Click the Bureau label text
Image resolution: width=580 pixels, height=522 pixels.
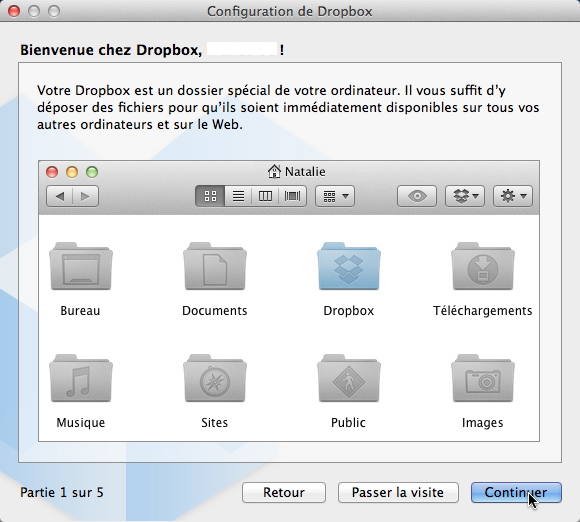(x=80, y=311)
